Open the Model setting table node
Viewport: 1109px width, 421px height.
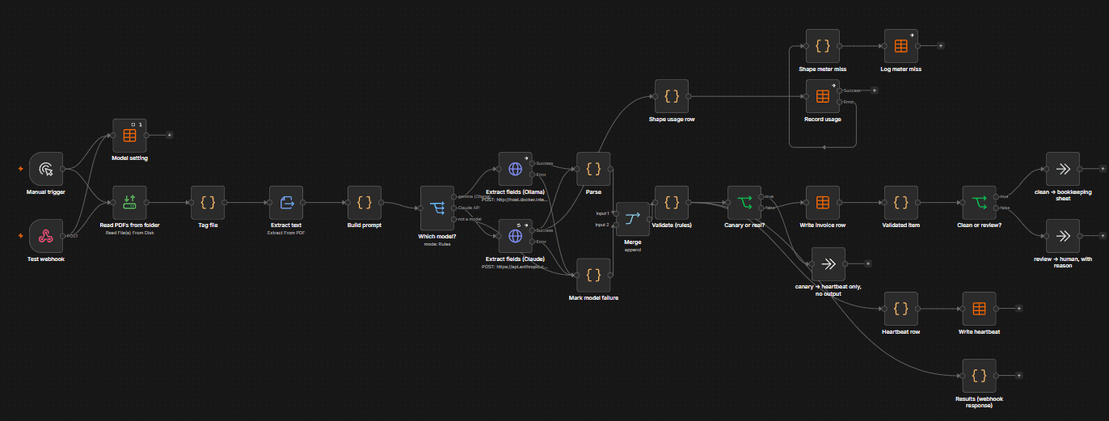pyautogui.click(x=129, y=135)
